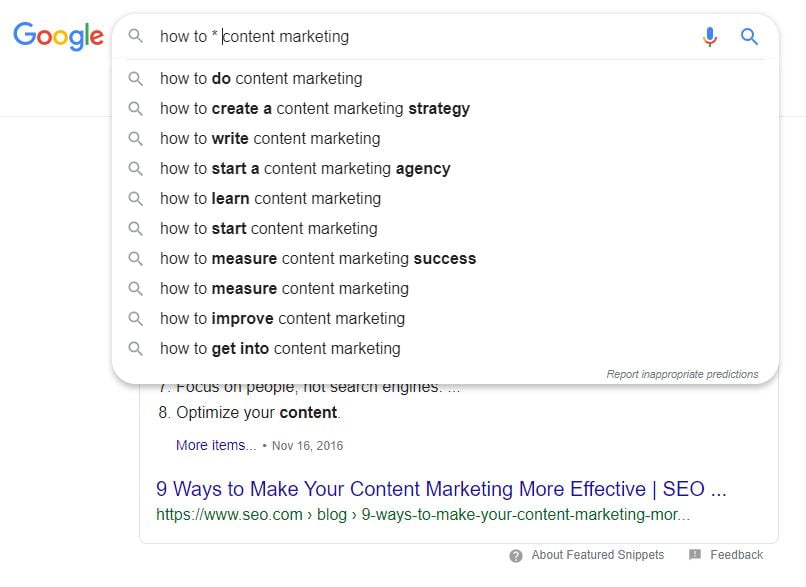Click the blue search magnifier button

[749, 36]
